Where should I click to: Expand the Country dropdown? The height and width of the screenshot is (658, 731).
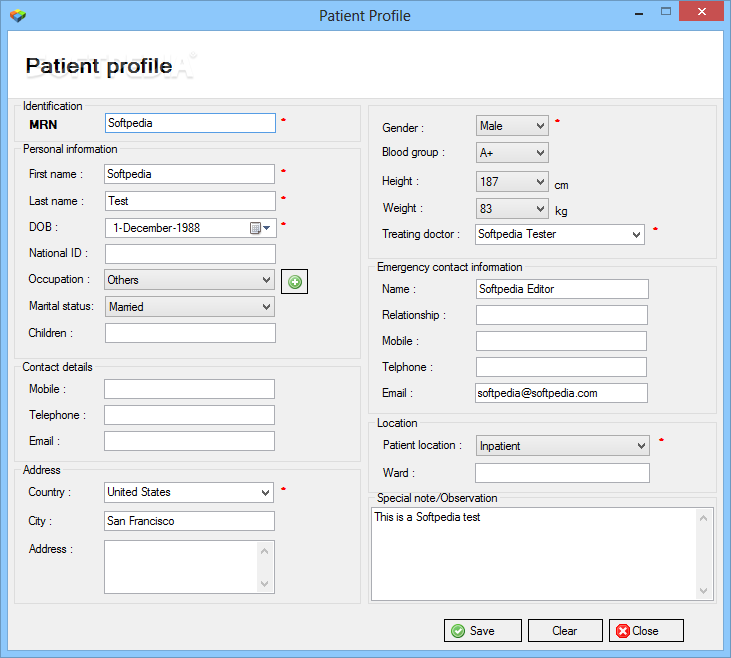189,492
